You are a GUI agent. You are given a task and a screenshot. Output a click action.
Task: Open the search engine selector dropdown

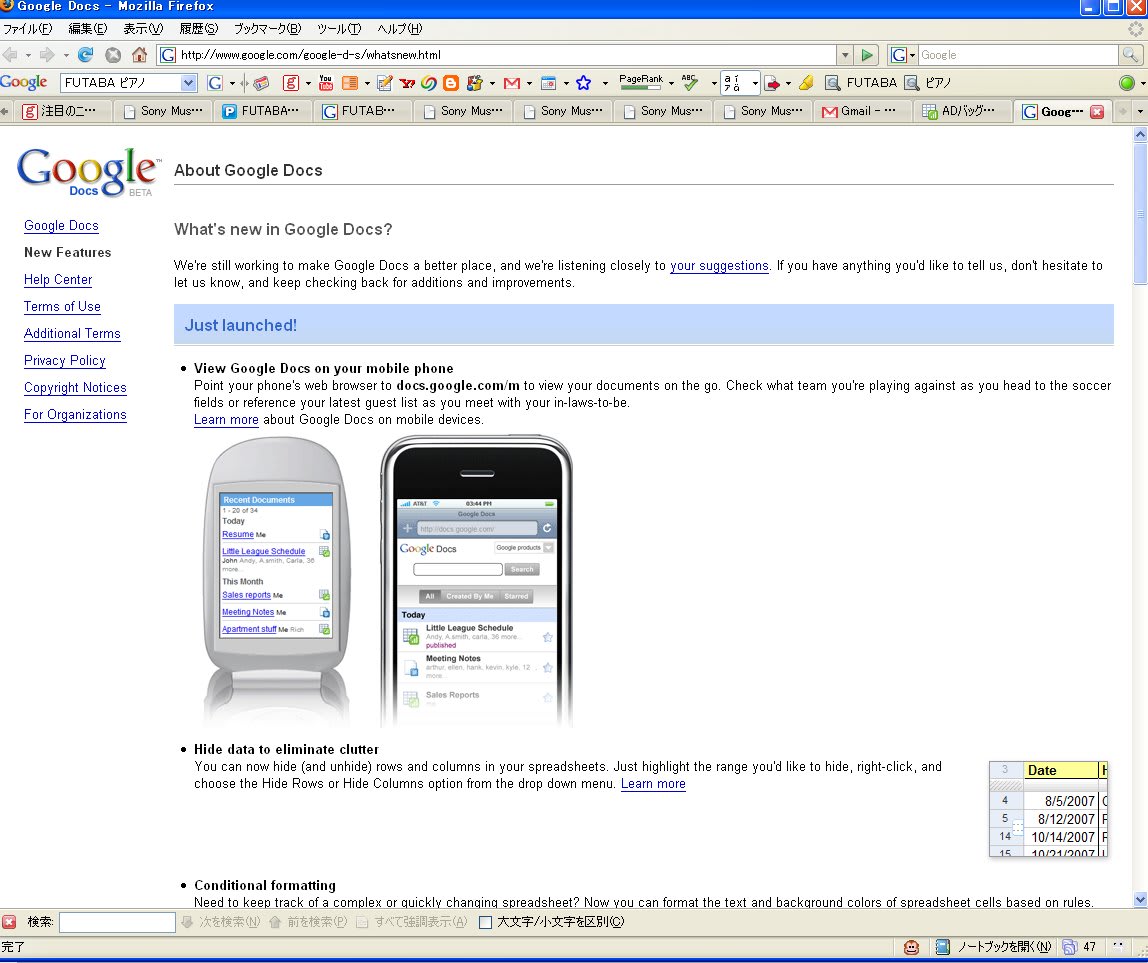coord(902,55)
